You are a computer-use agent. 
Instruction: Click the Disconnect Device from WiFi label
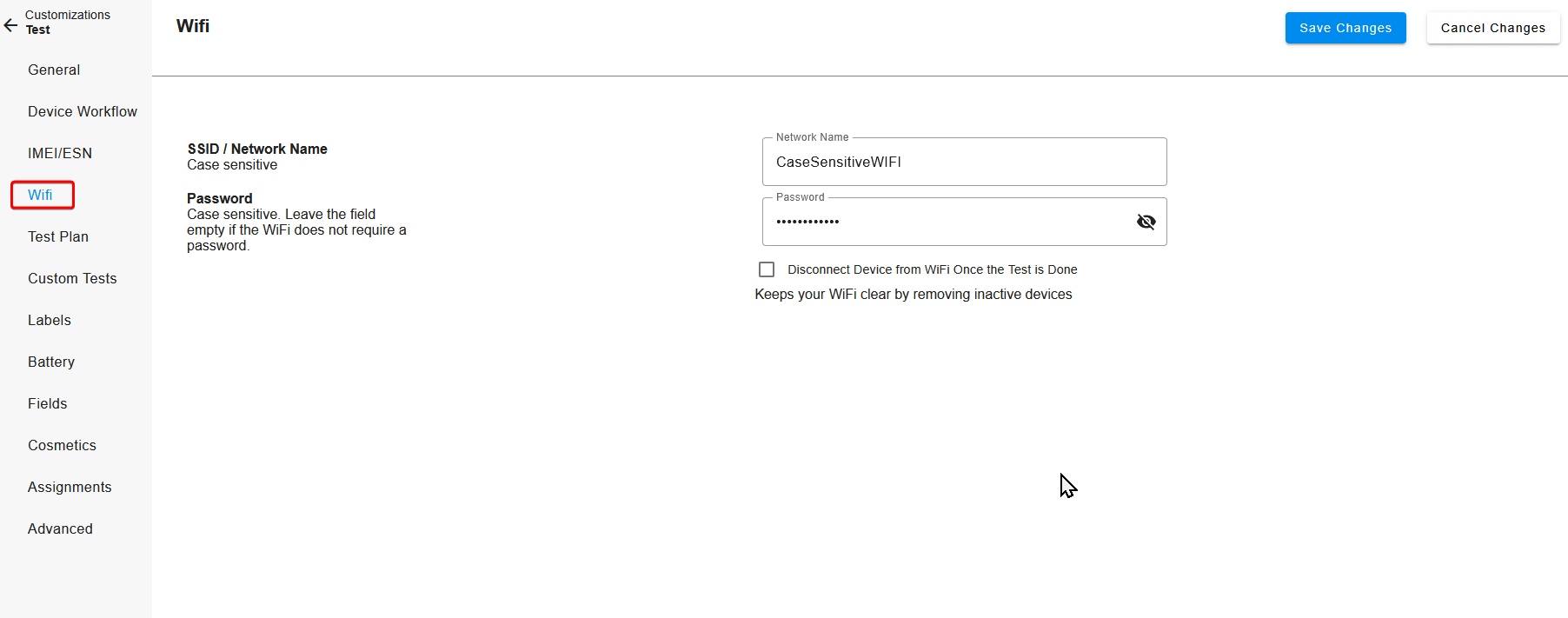pyautogui.click(x=932, y=269)
